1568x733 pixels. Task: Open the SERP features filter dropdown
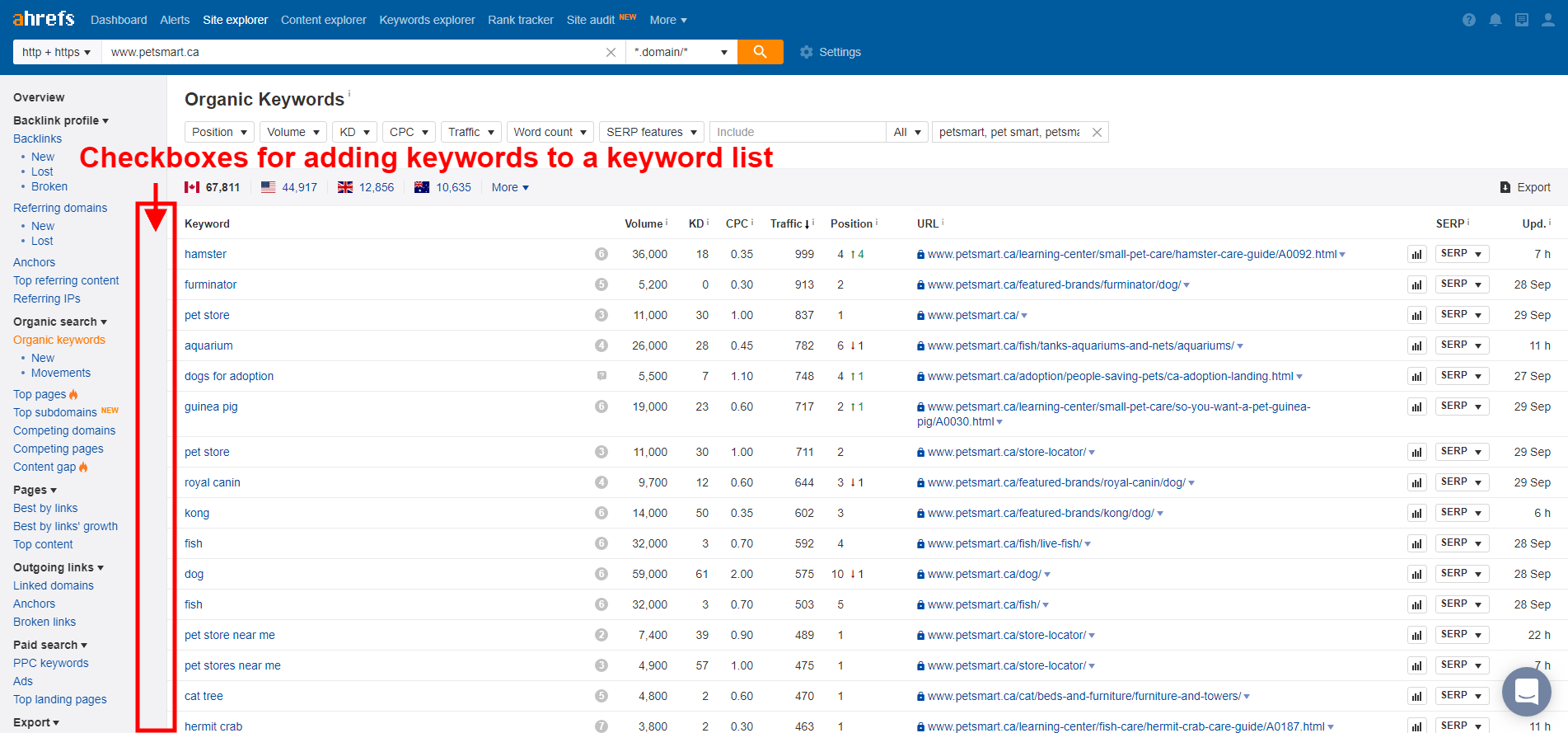(652, 132)
